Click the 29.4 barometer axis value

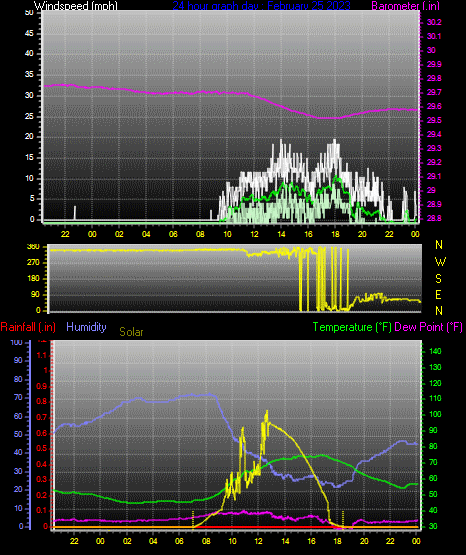tap(434, 135)
